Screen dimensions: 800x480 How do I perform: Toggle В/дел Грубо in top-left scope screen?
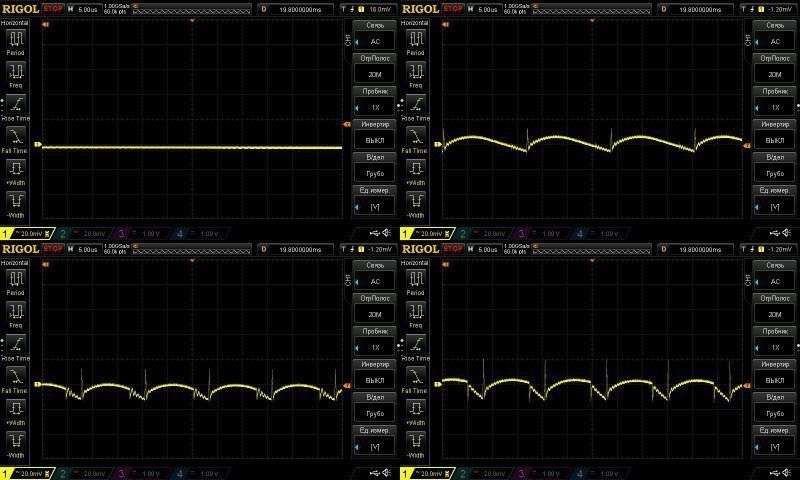[375, 168]
